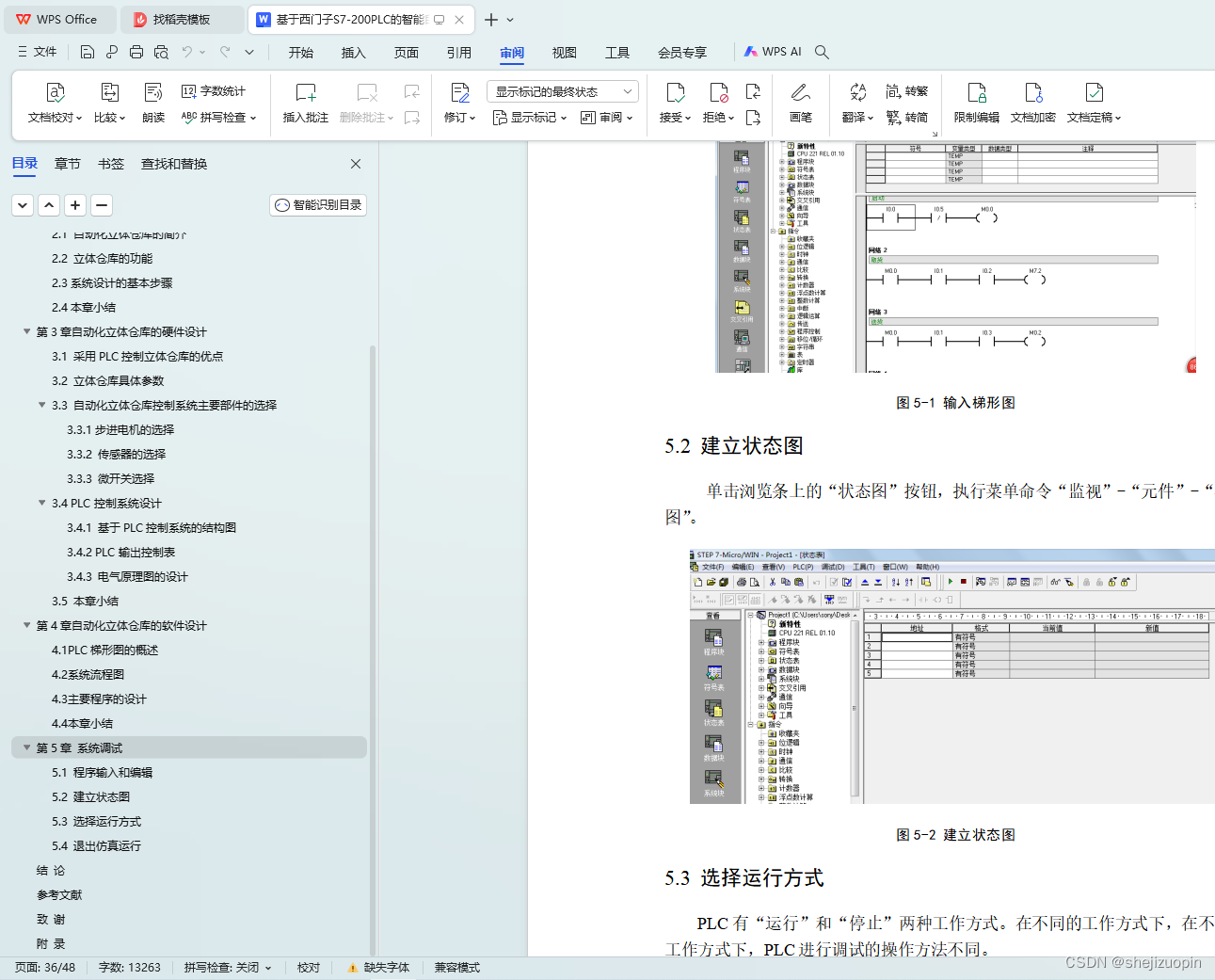Screen dimensions: 1215x980
Task: Collapse 3.3 自动化立体仓库控制系统主要部件的选择 node
Action: 41,405
